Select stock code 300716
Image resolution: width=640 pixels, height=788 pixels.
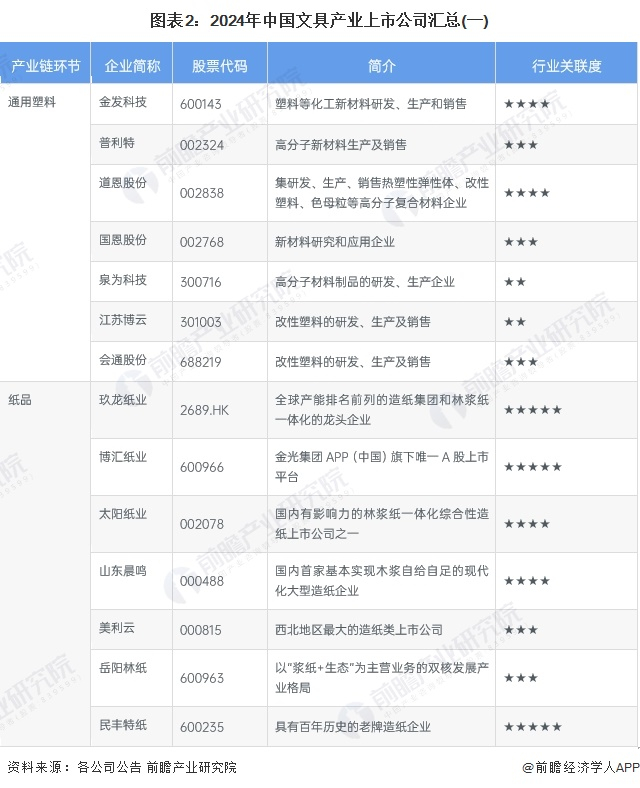(x=200, y=282)
